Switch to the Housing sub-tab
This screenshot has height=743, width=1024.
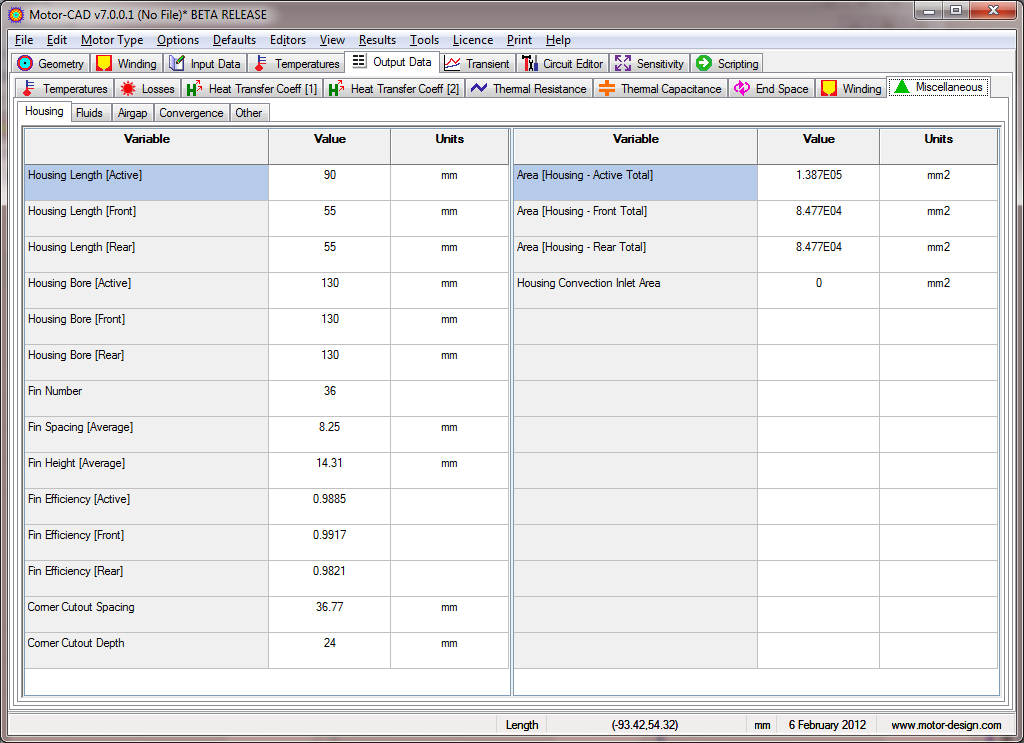click(x=44, y=111)
